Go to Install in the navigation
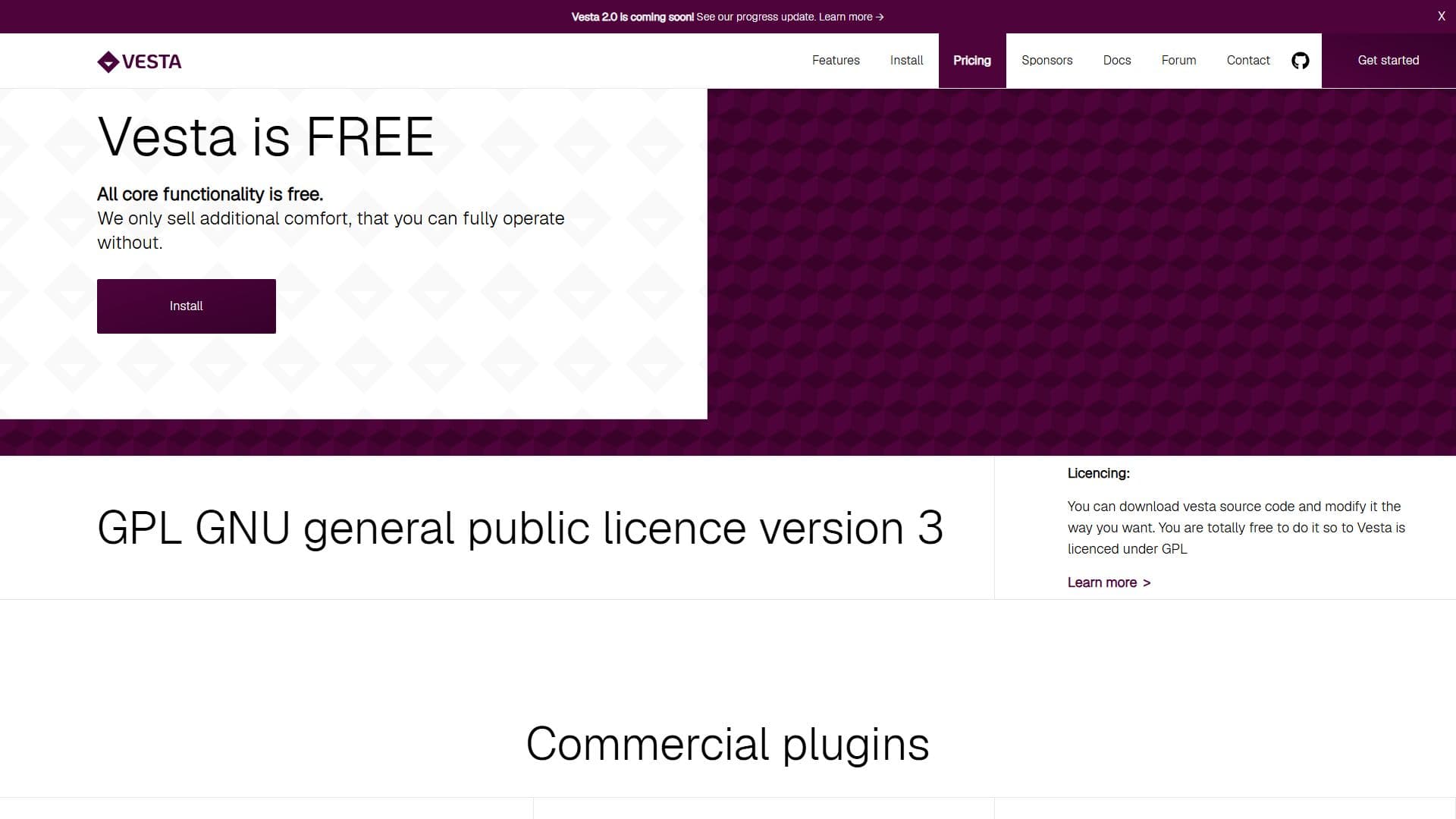This screenshot has height=819, width=1456. 906,61
